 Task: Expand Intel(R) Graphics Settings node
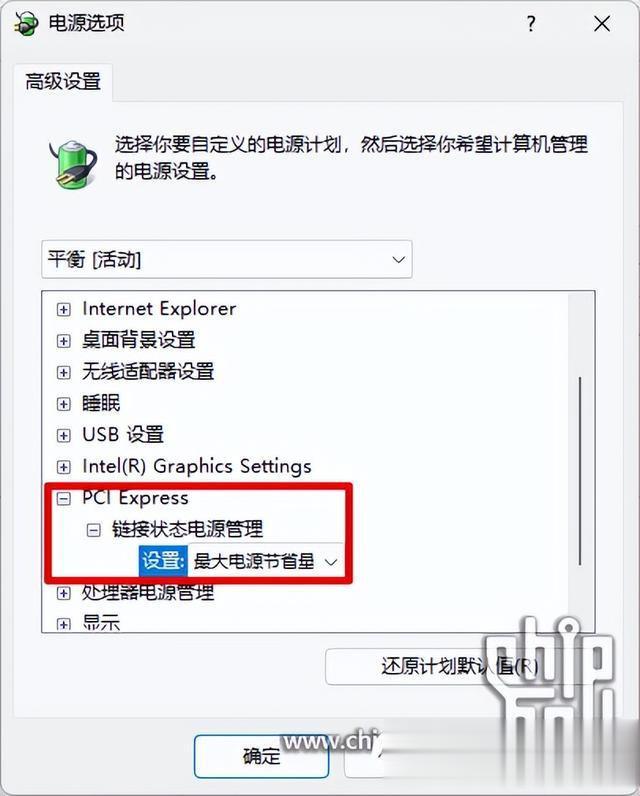tap(63, 467)
